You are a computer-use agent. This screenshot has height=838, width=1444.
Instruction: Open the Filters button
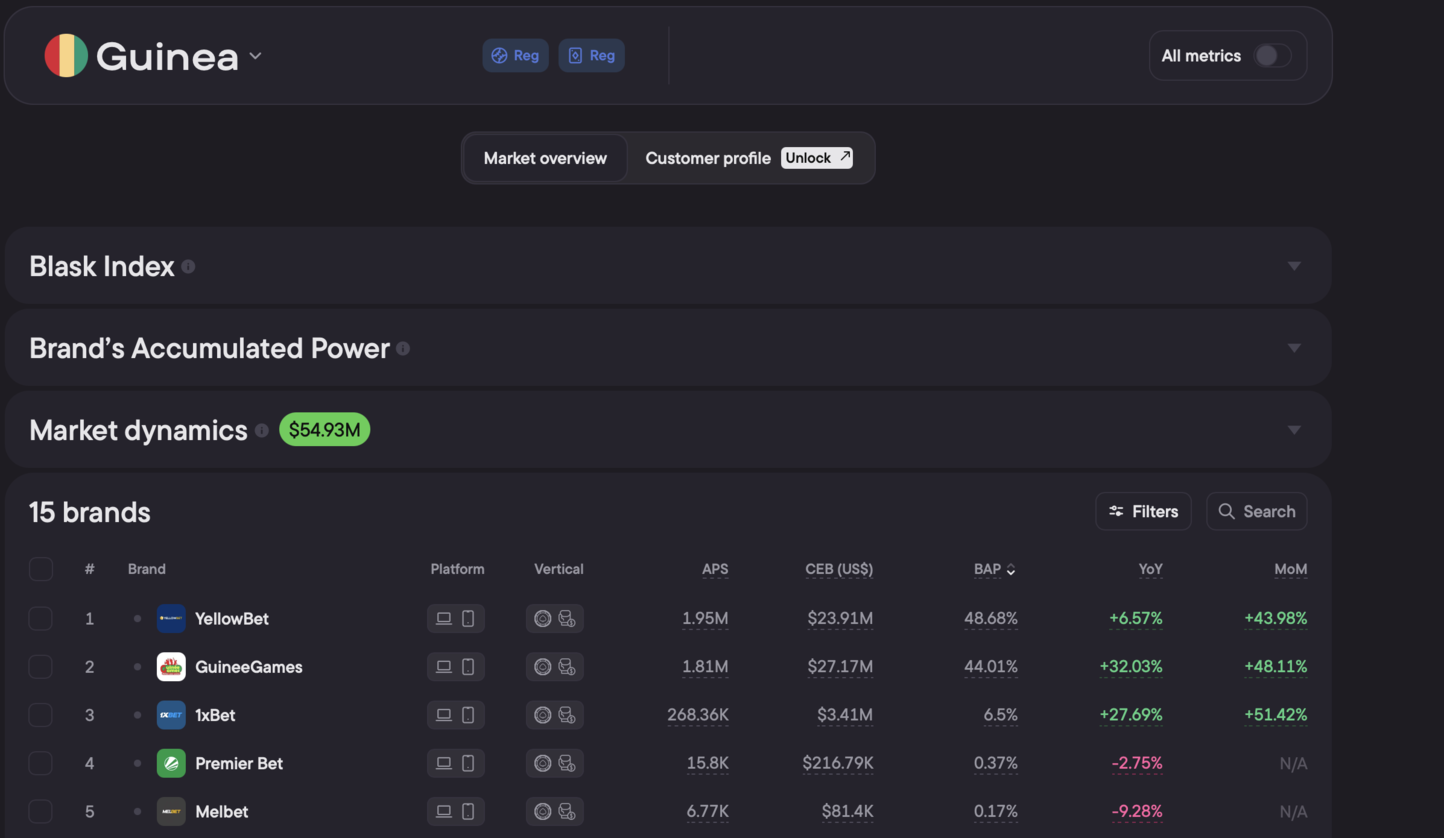pyautogui.click(x=1143, y=511)
